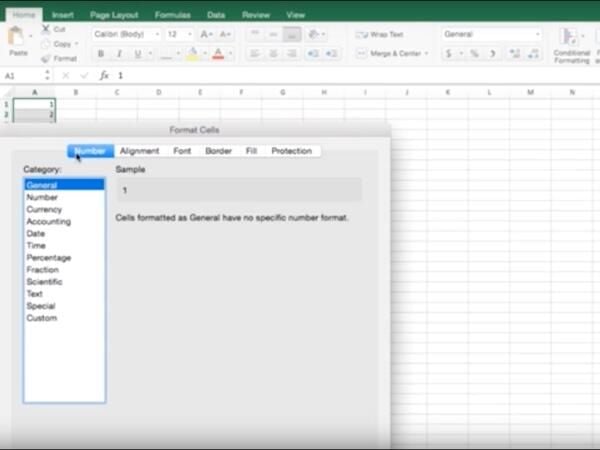
Task: Switch to Alignment tab in Format Cells
Action: pyautogui.click(x=140, y=151)
